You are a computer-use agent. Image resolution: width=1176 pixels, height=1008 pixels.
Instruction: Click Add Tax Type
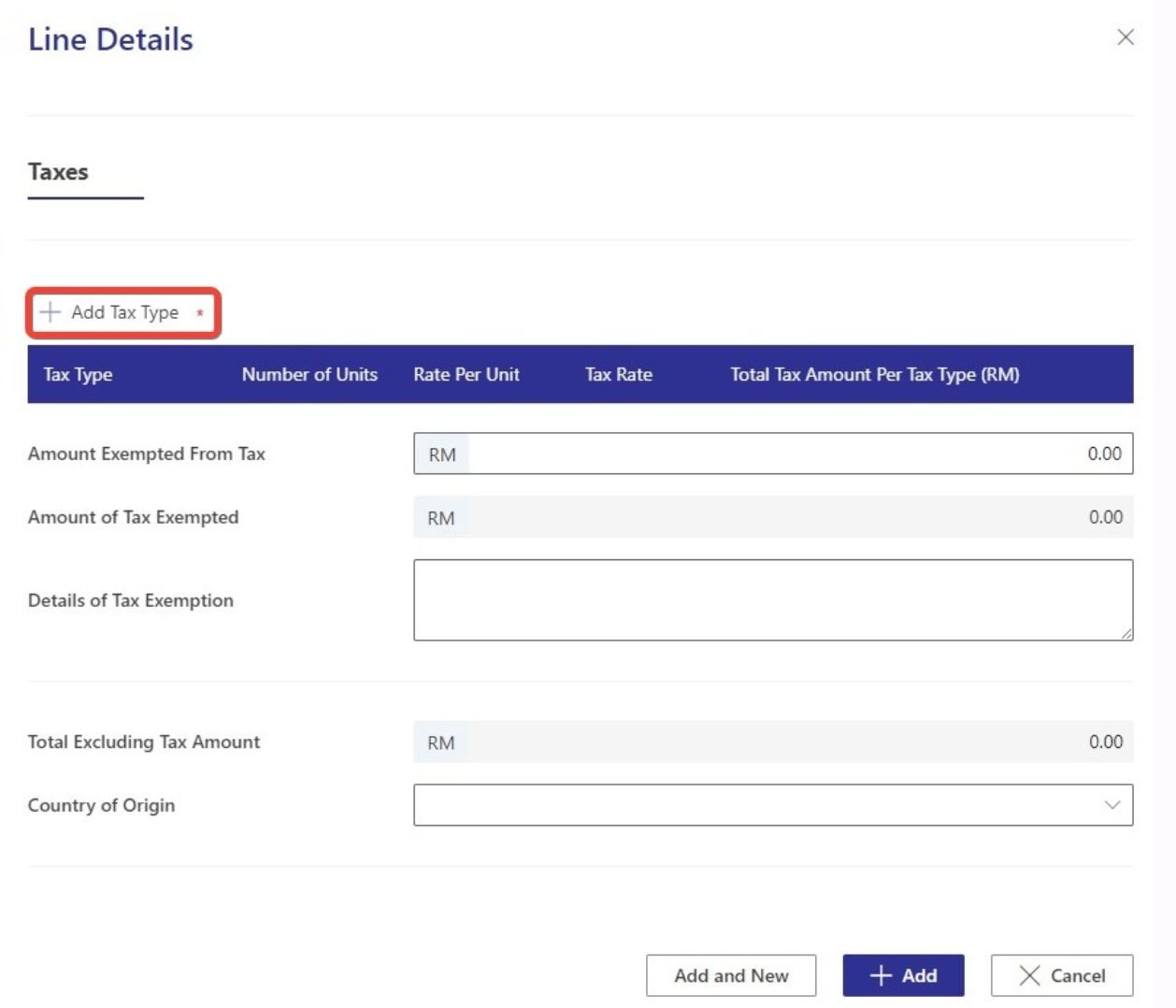[x=122, y=312]
